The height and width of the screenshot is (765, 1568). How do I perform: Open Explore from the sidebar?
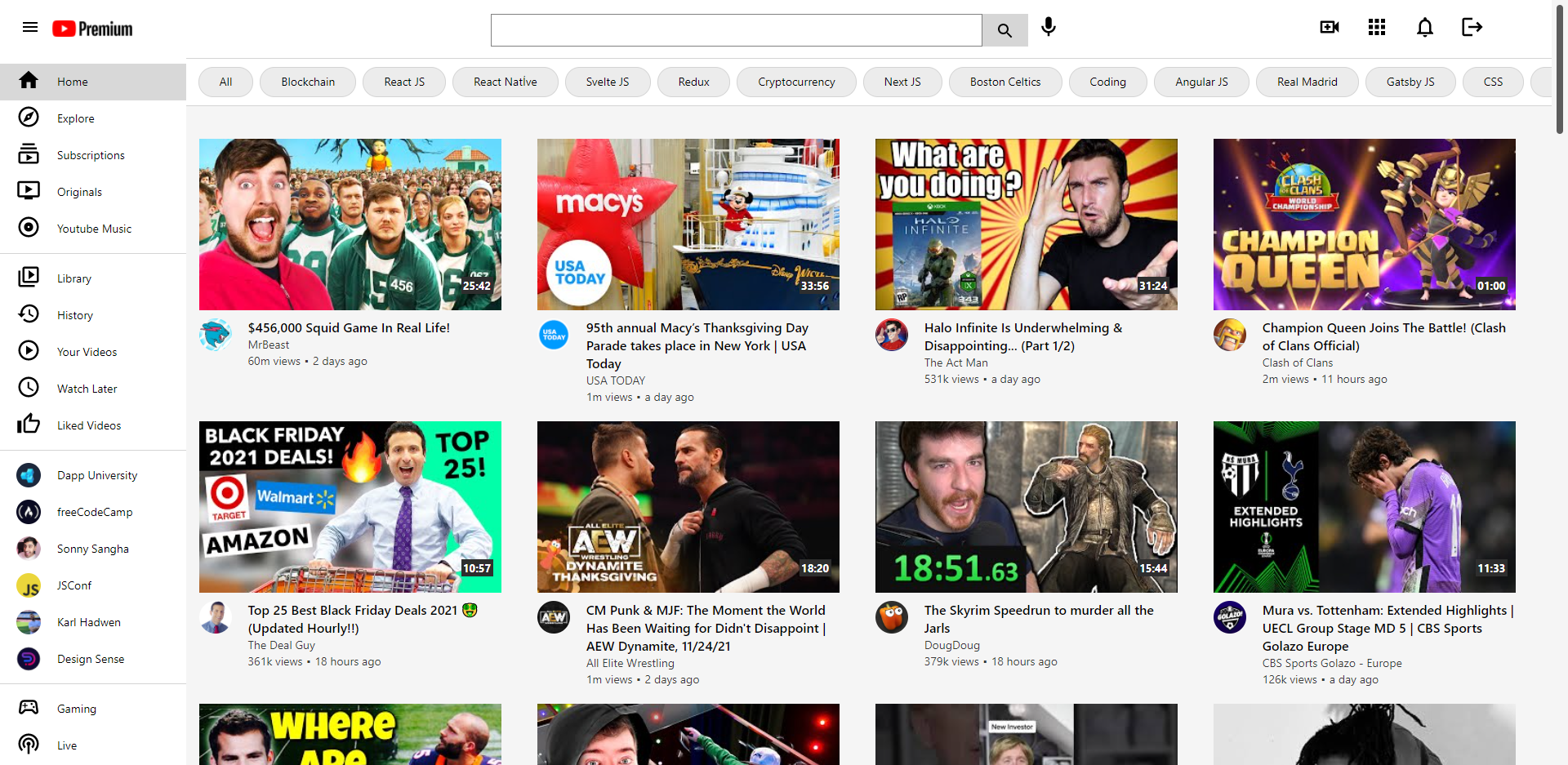(x=75, y=118)
